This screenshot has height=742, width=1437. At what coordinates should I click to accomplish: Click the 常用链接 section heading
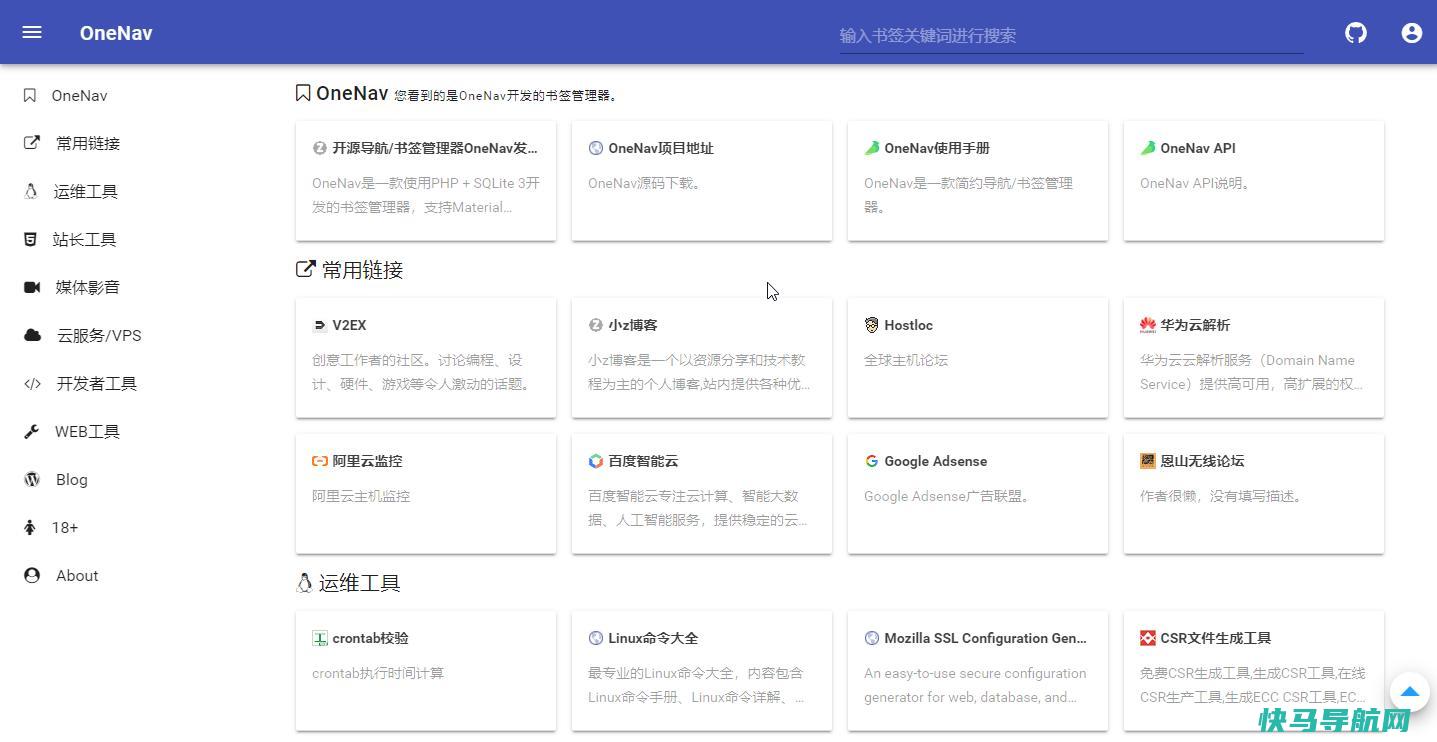coord(362,270)
